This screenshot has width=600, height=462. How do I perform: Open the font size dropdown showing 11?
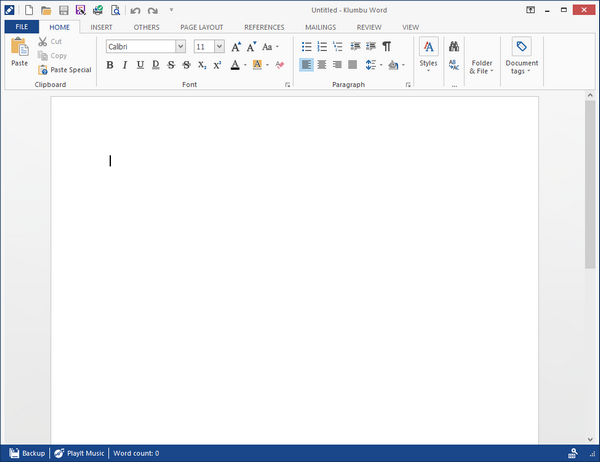[x=219, y=47]
